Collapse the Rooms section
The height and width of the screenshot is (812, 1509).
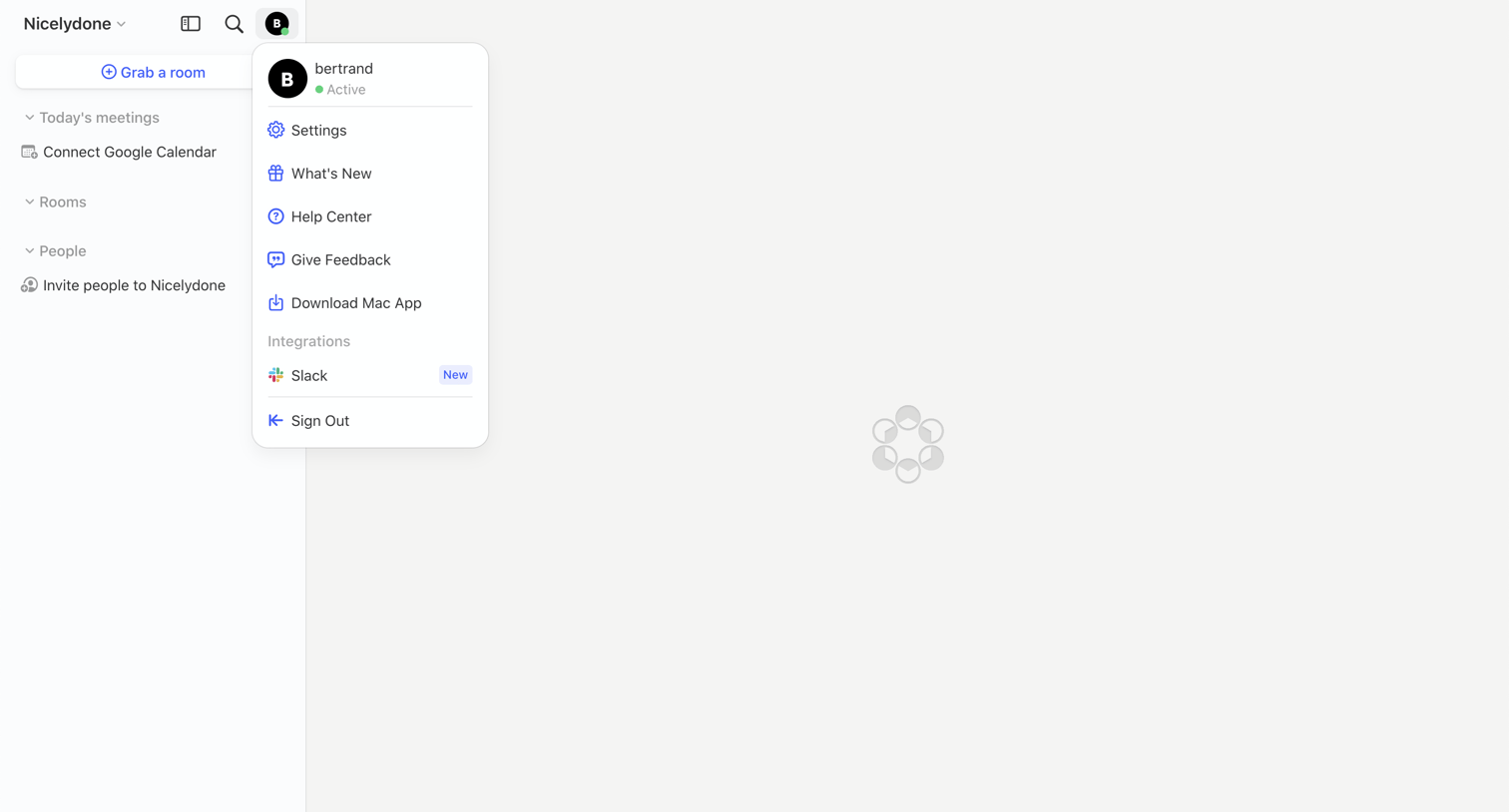point(55,202)
